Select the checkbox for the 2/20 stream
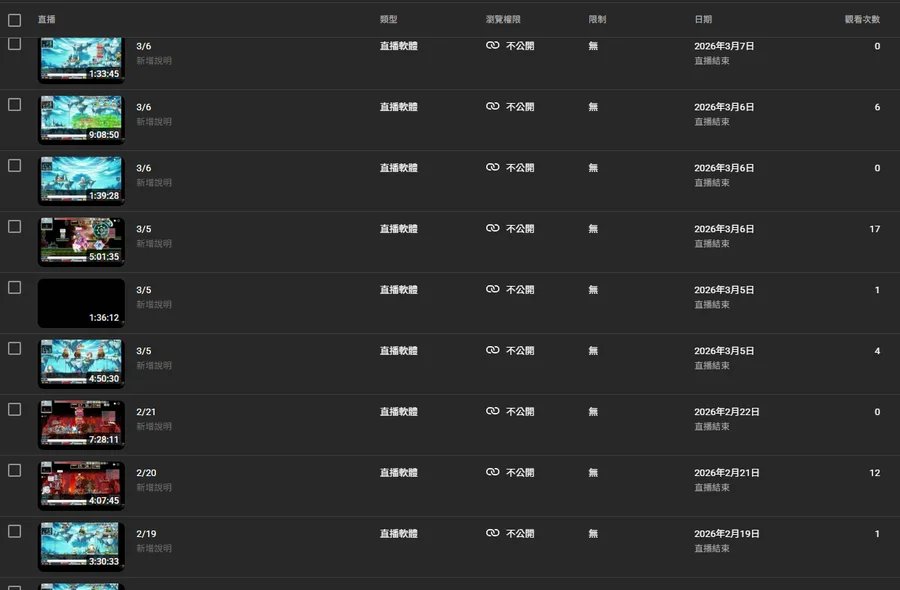 (x=14, y=470)
